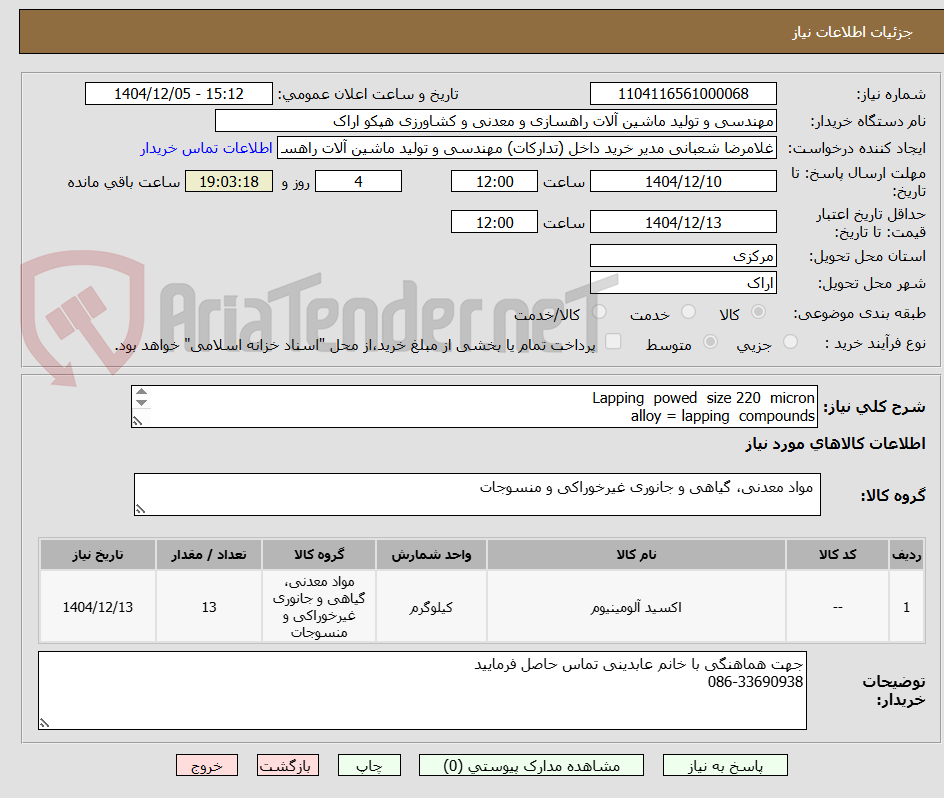This screenshot has height=798, width=944.
Task: Click the کد کالا column header
Action: click(837, 555)
